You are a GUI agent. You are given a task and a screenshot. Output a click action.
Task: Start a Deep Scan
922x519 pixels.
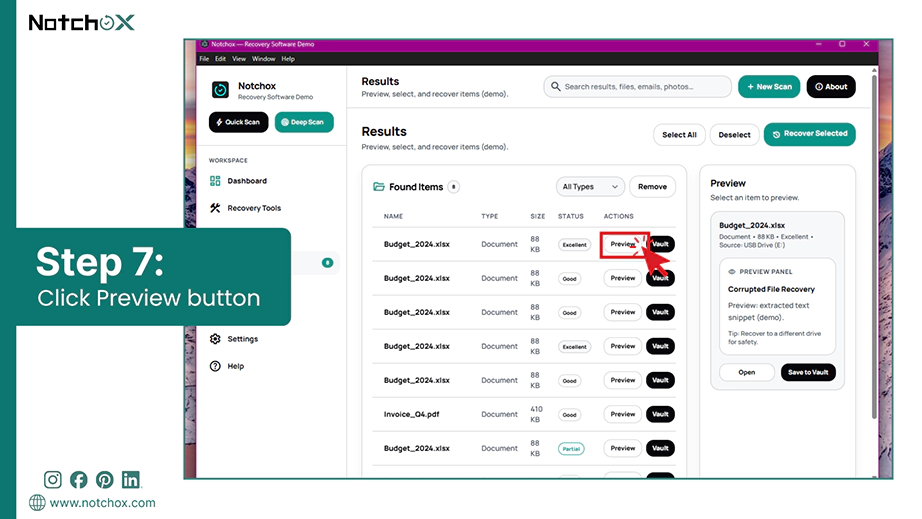click(x=304, y=122)
